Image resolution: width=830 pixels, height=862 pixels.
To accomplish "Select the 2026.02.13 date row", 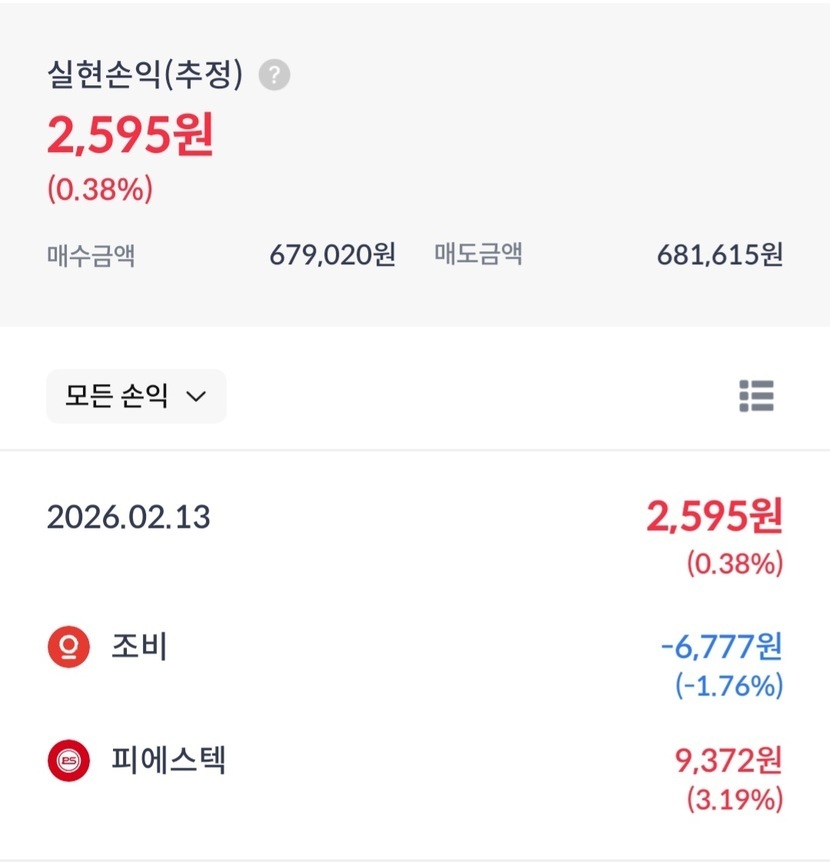I will [x=129, y=517].
